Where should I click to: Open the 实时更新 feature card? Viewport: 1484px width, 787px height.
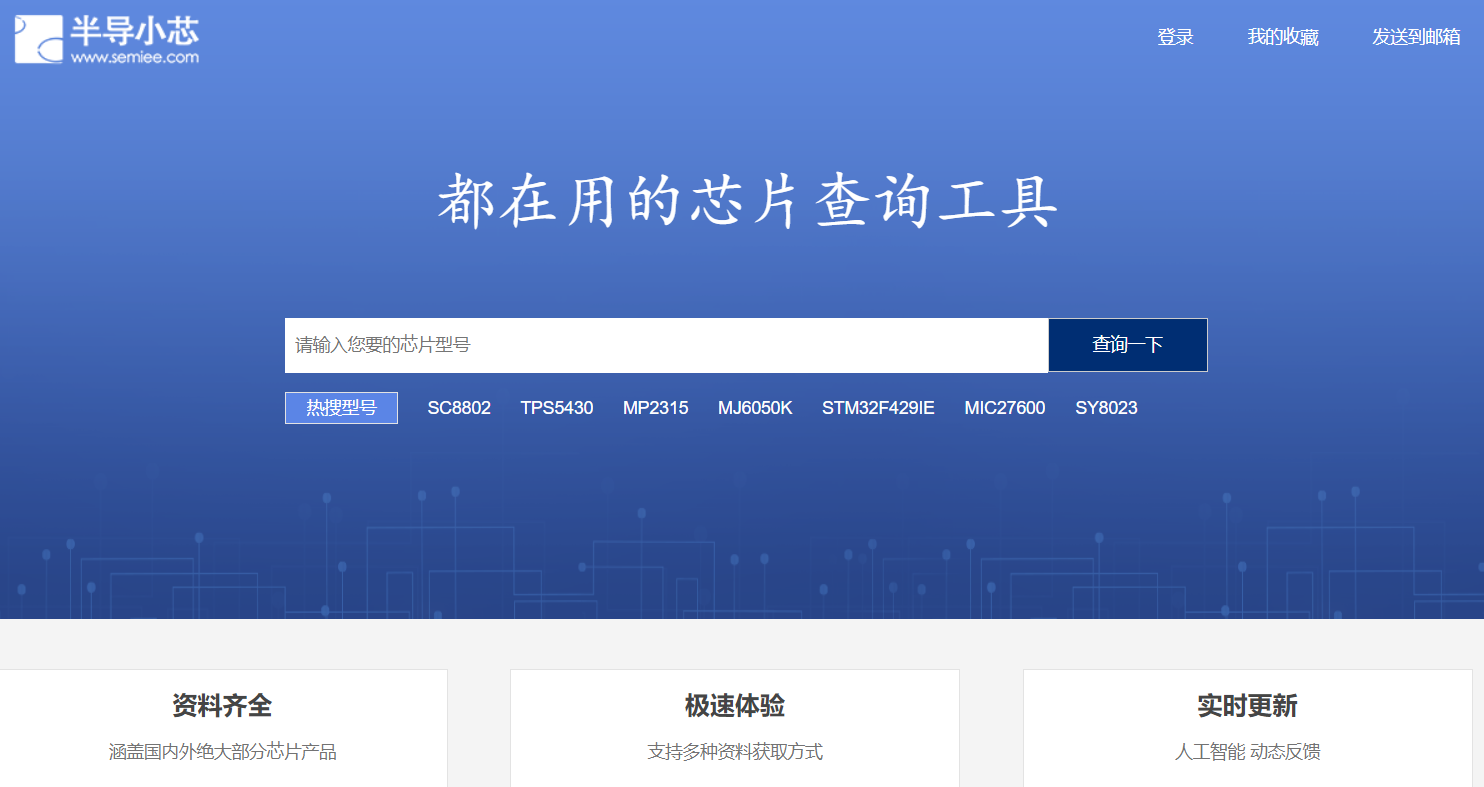tap(1247, 705)
